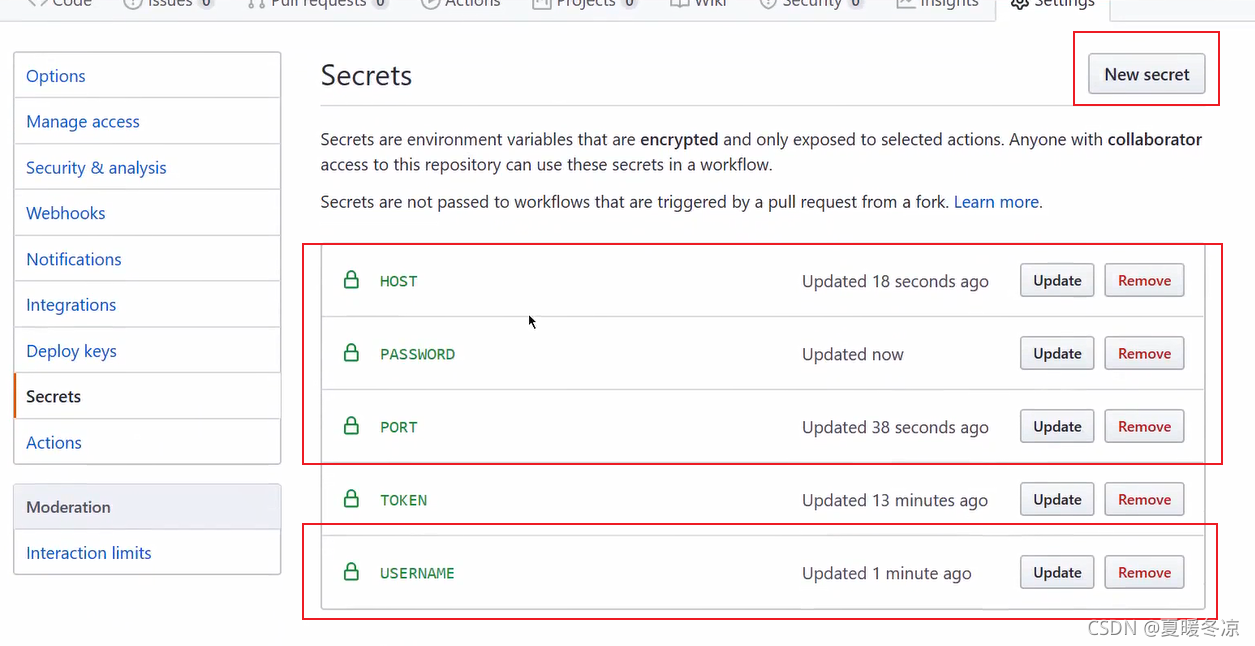Viewport: 1255px width, 646px height.
Task: Open Actions settings in sidebar
Action: coord(147,442)
